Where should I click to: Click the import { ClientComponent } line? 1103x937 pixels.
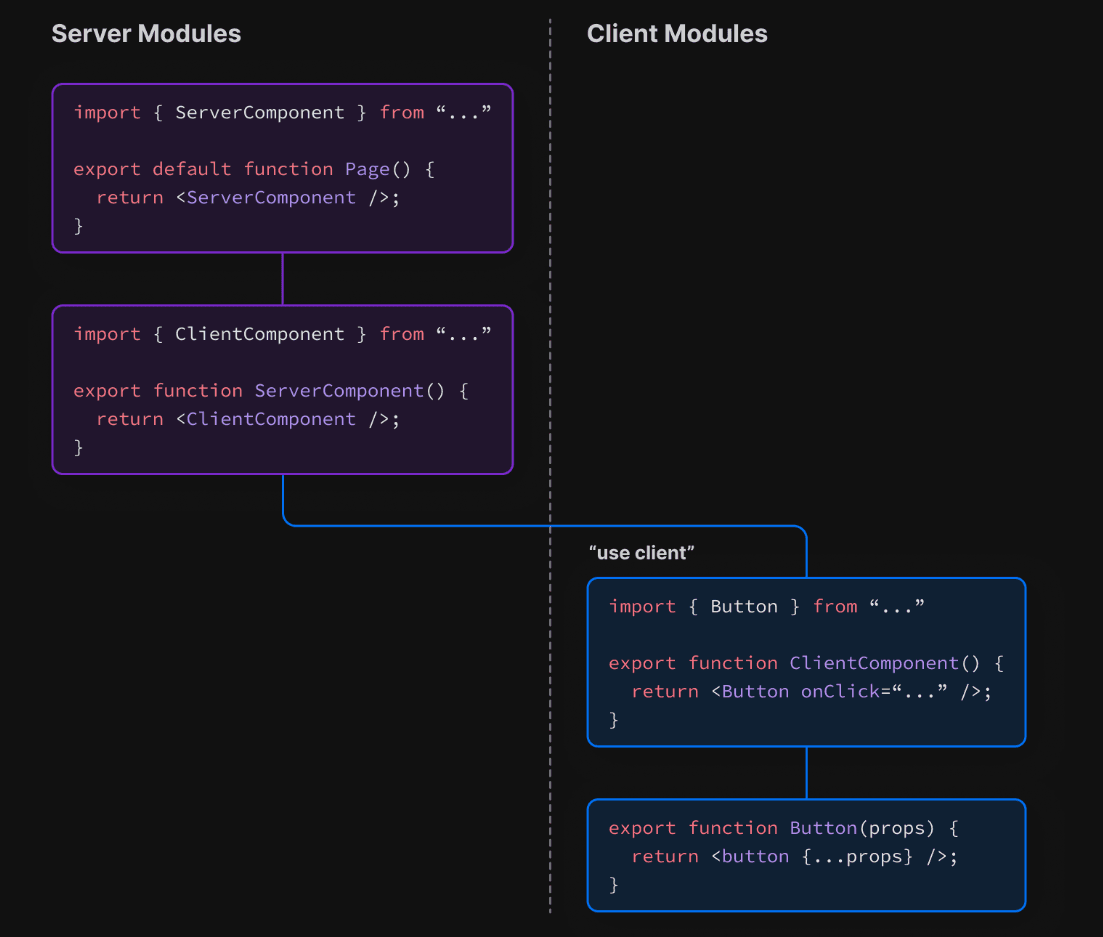283,333
